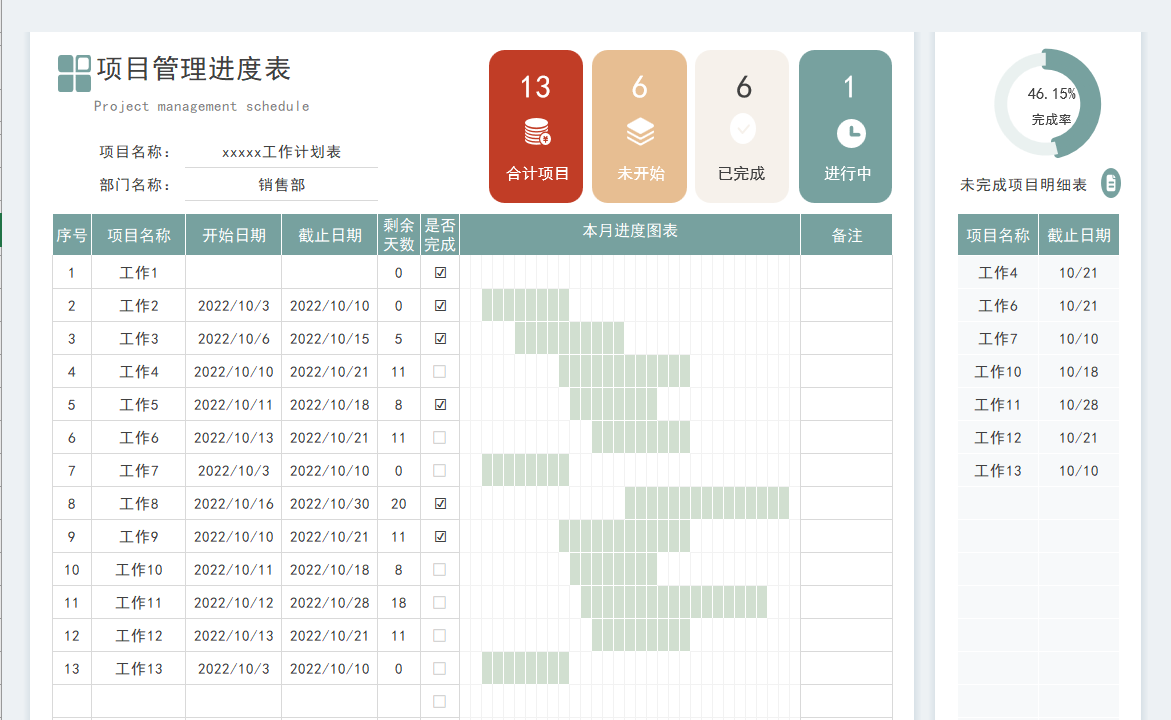1171x720 pixels.
Task: Click the 备注 column header
Action: tap(847, 235)
